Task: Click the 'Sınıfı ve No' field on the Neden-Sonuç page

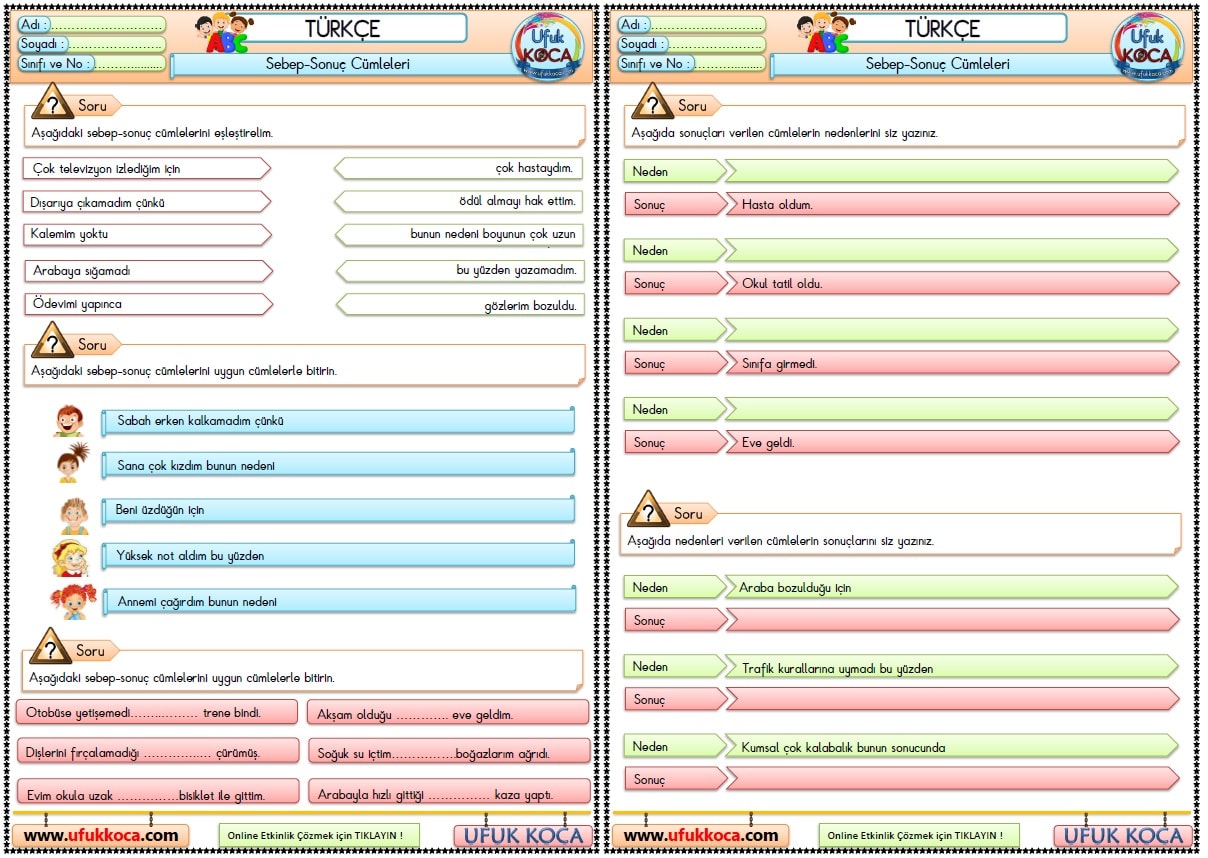Action: 692,63
